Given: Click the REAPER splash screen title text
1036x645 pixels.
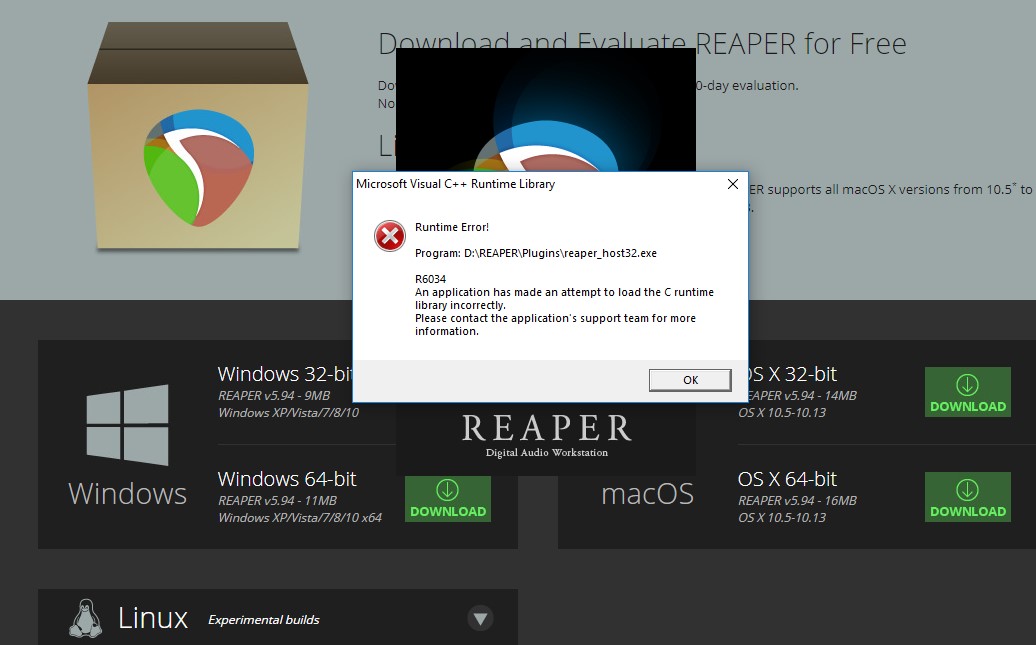Looking at the screenshot, I should (546, 428).
